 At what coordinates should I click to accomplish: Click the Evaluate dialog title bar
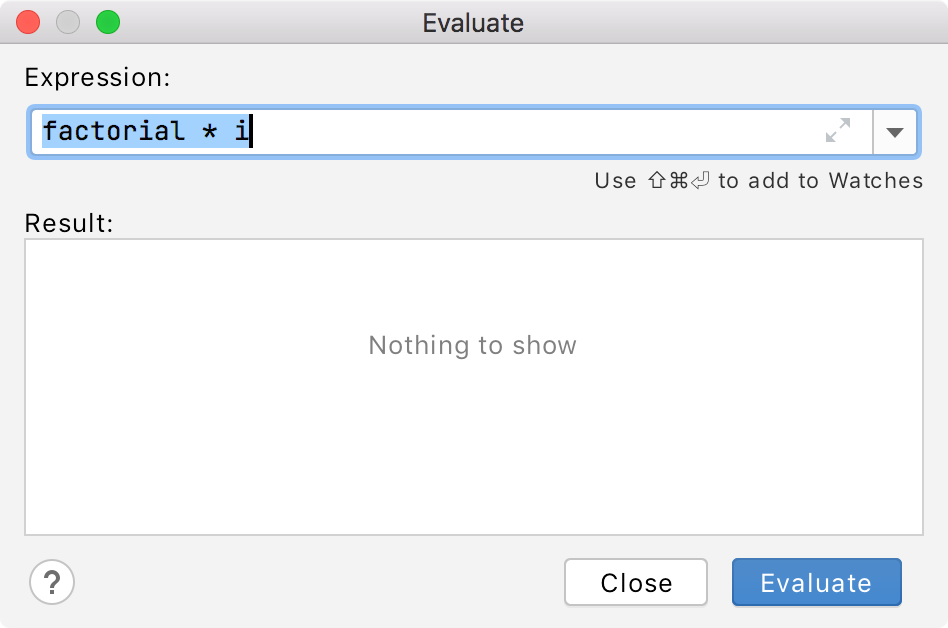[x=472, y=22]
